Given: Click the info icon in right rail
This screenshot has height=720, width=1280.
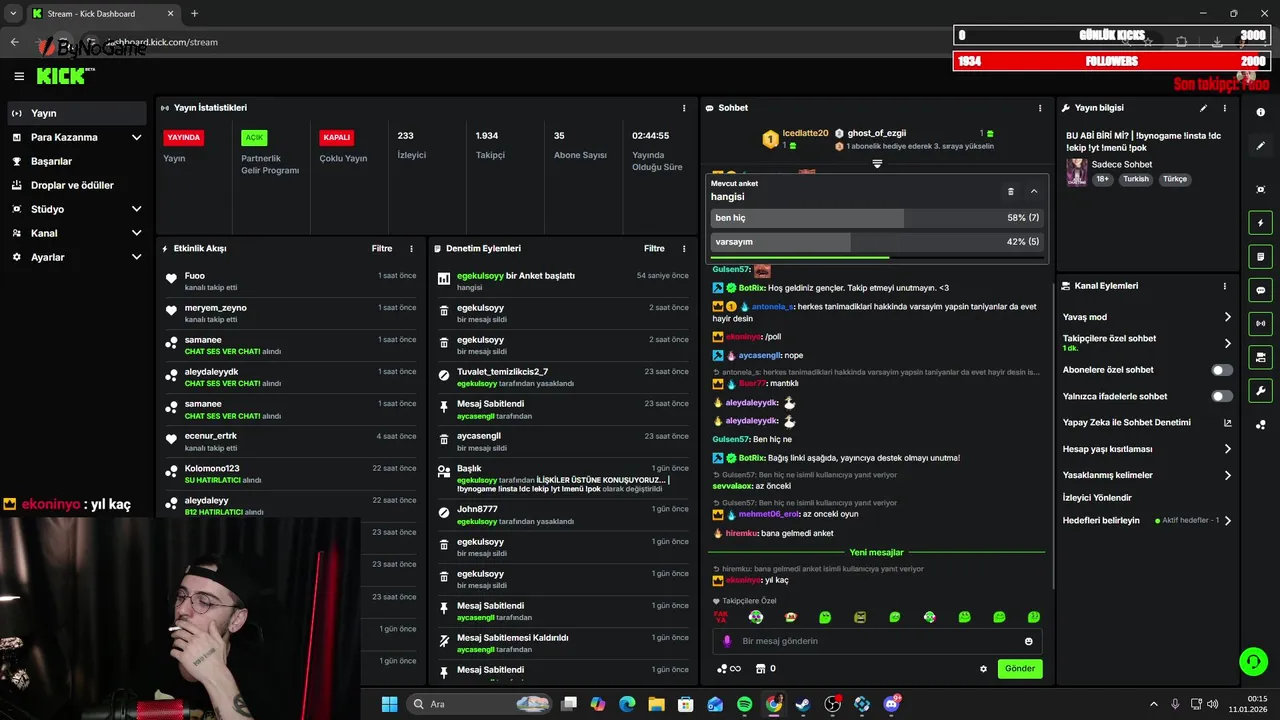Looking at the screenshot, I should click(1260, 112).
